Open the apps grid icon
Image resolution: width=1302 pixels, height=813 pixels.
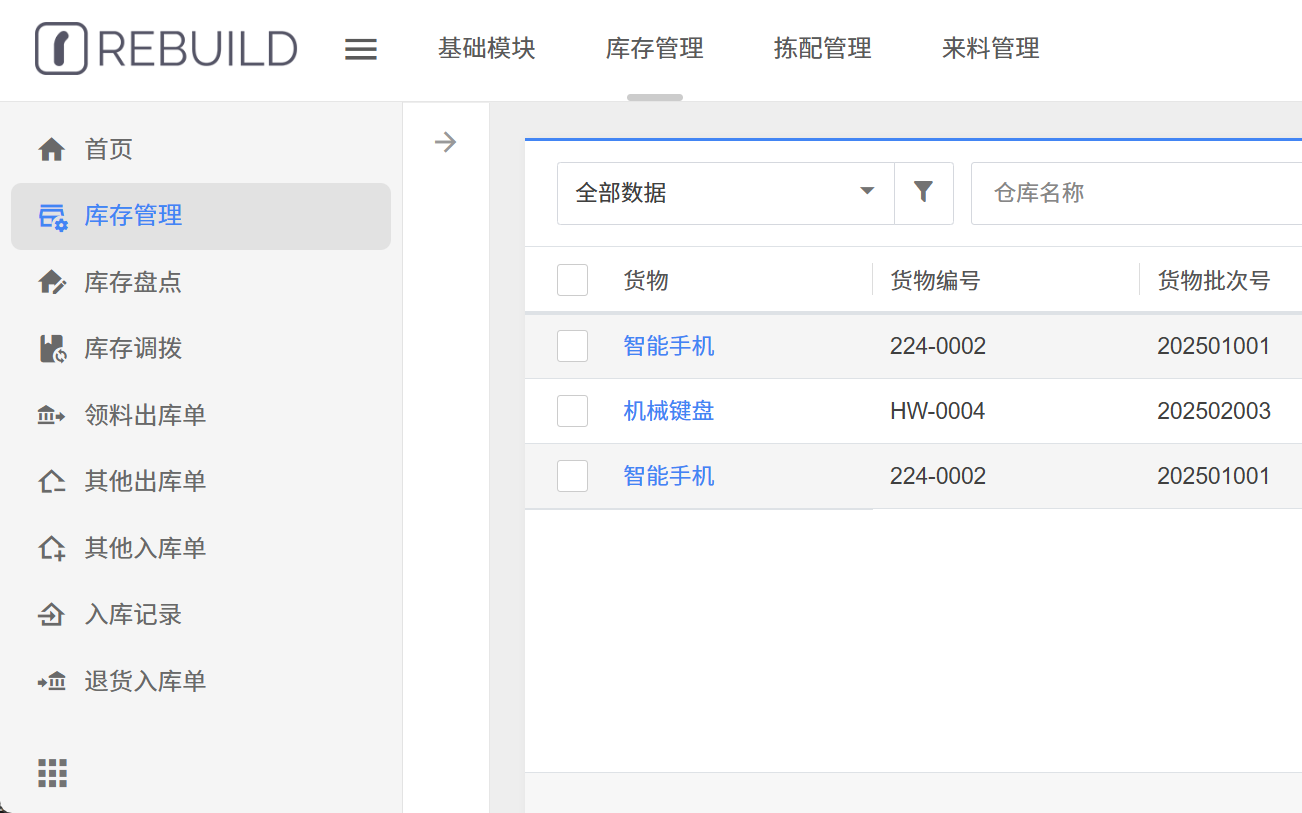[x=52, y=773]
